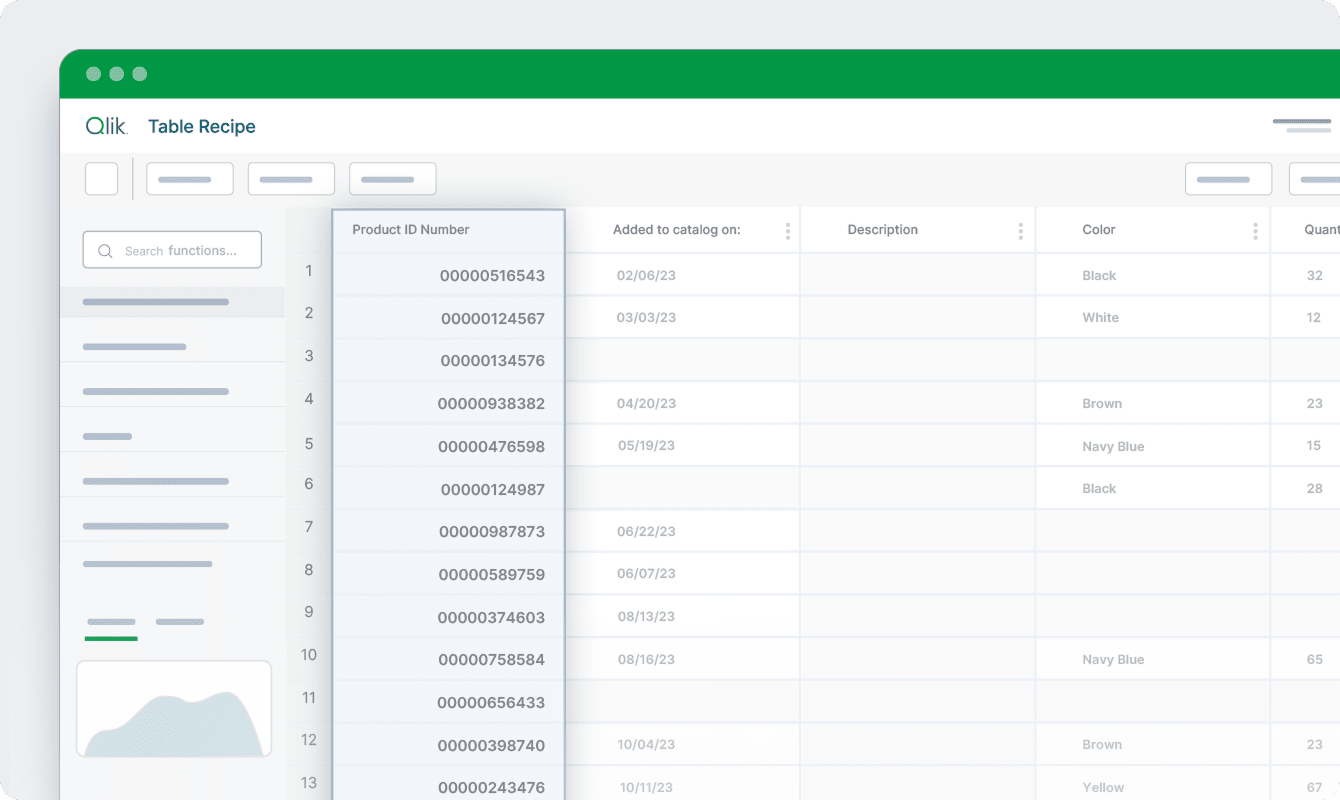Click the square icon button on the toolbar
This screenshot has height=800, width=1340.
click(x=101, y=178)
